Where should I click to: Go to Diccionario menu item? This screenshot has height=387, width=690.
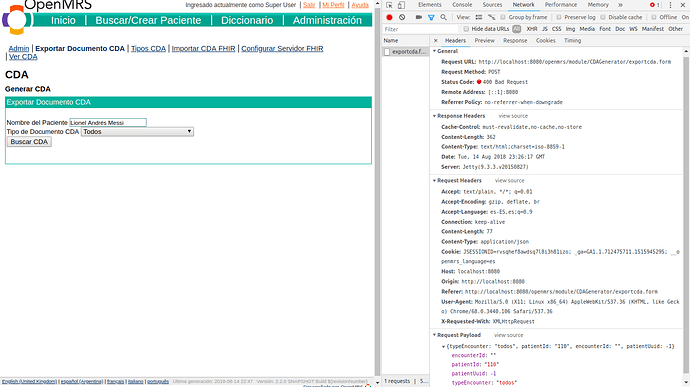pyautogui.click(x=247, y=20)
